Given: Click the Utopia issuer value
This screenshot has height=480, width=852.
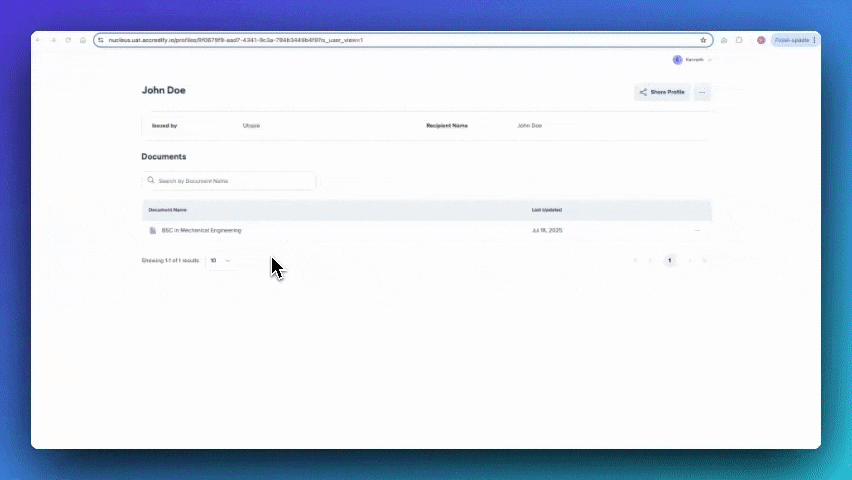Looking at the screenshot, I should pos(251,126).
